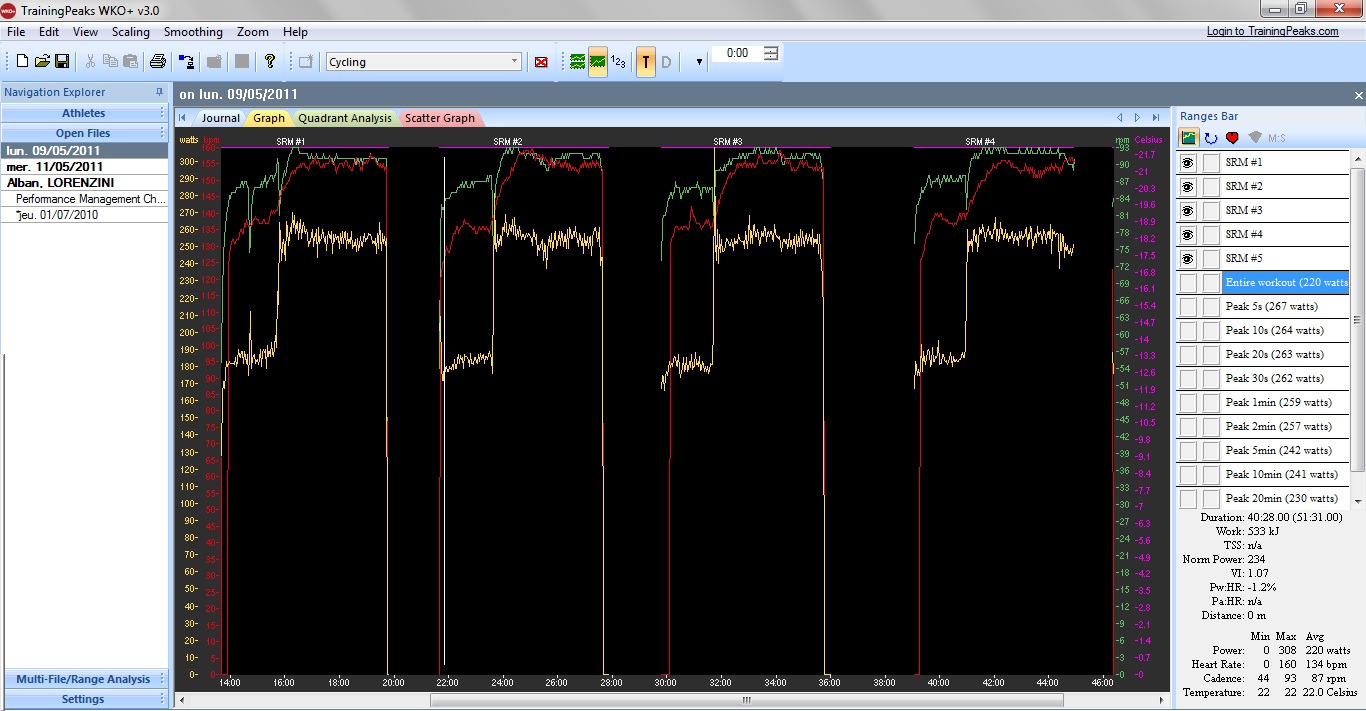Image resolution: width=1366 pixels, height=711 pixels.
Task: Toggle visibility eye for SRM #2
Action: tap(1188, 186)
